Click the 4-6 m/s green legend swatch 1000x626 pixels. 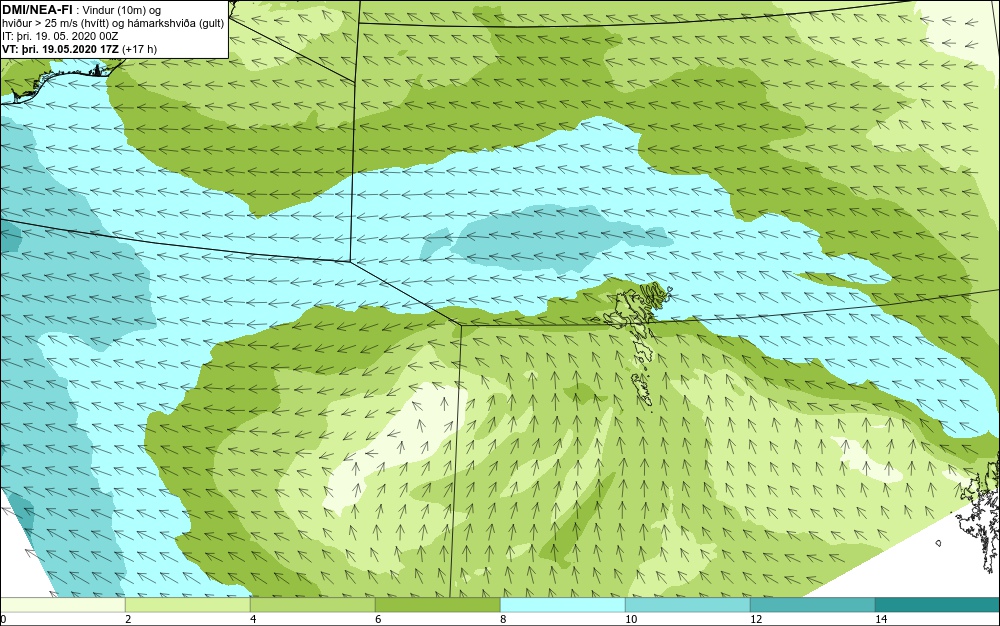312,605
